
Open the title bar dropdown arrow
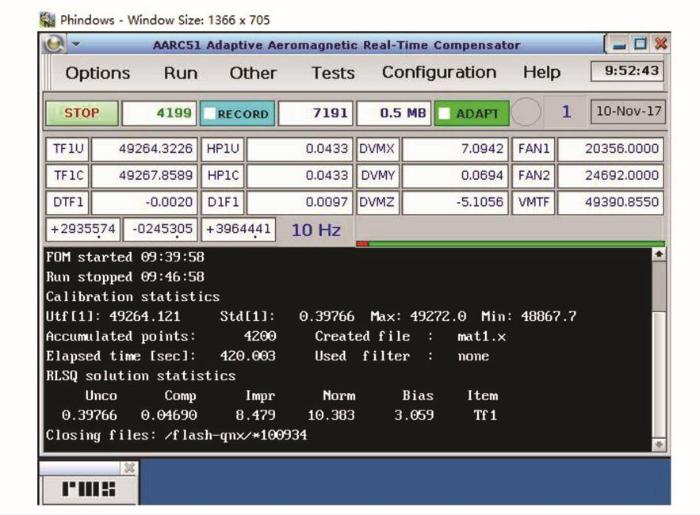75,44
